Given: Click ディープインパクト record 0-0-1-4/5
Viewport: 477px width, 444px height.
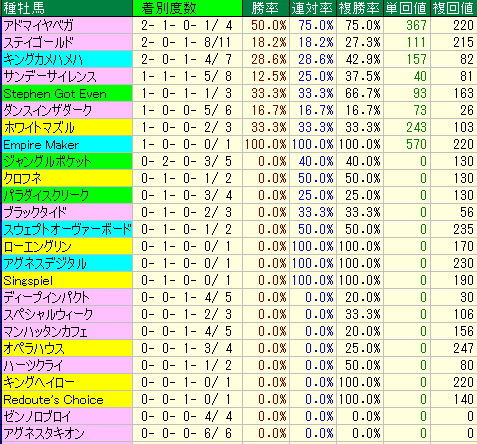Looking at the screenshot, I should [x=186, y=297].
